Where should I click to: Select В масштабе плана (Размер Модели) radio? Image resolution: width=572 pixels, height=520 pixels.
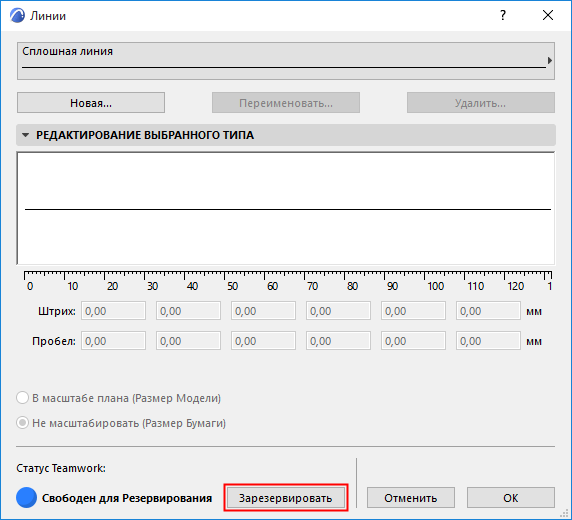(x=22, y=398)
